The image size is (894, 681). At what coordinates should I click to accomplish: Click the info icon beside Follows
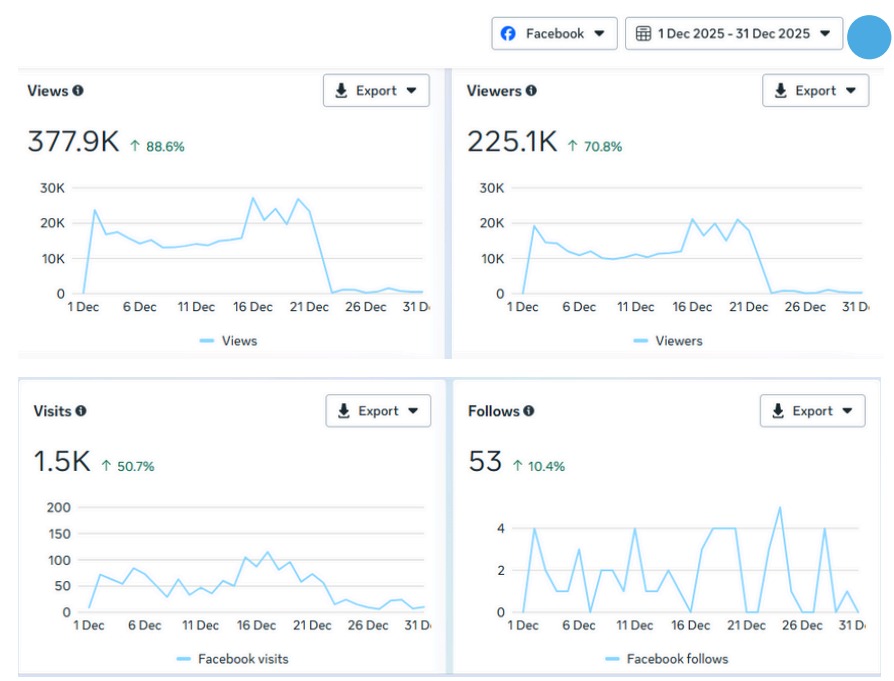coord(529,411)
